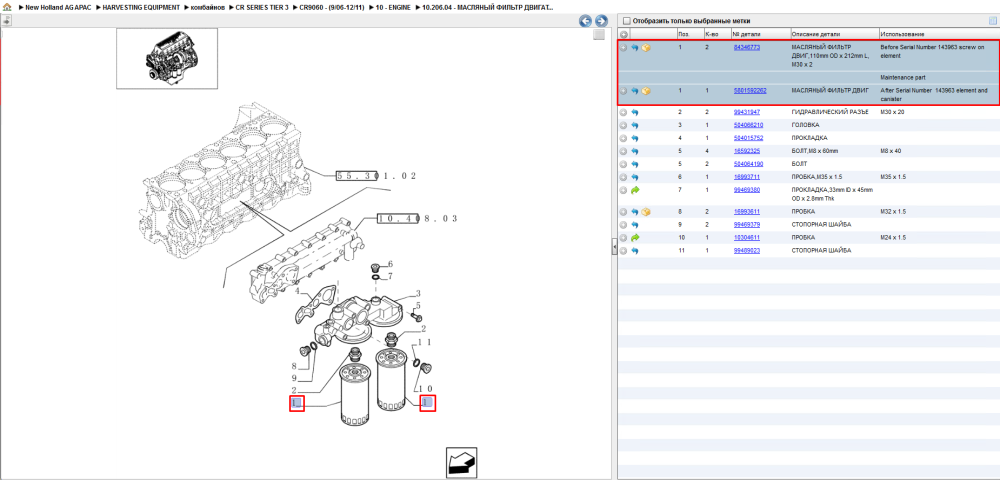Open 10 - ENGINE breadcrumb
The height and width of the screenshot is (480, 1000).
click(392, 6)
